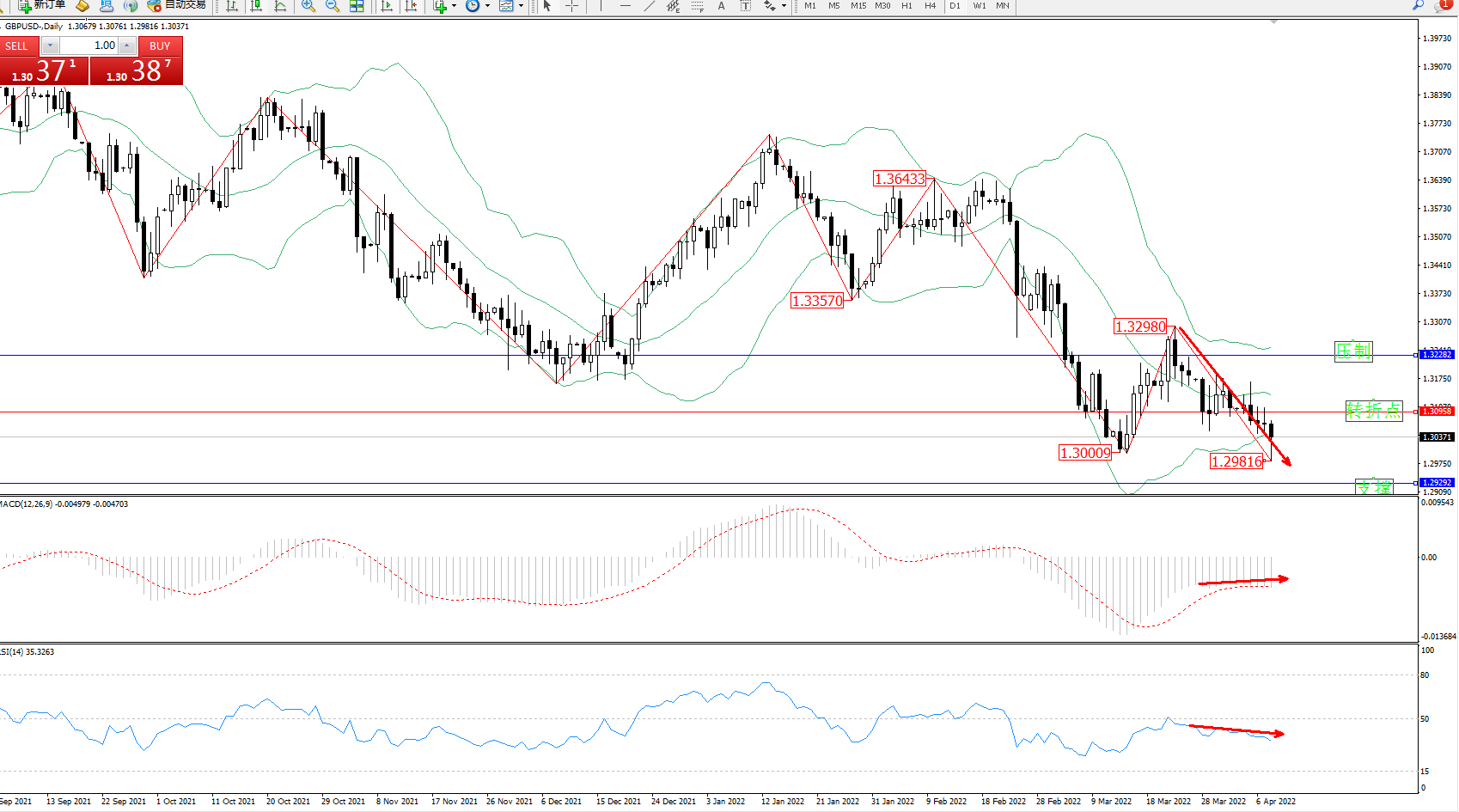Open the chat notification bubble icon

point(1442,5)
